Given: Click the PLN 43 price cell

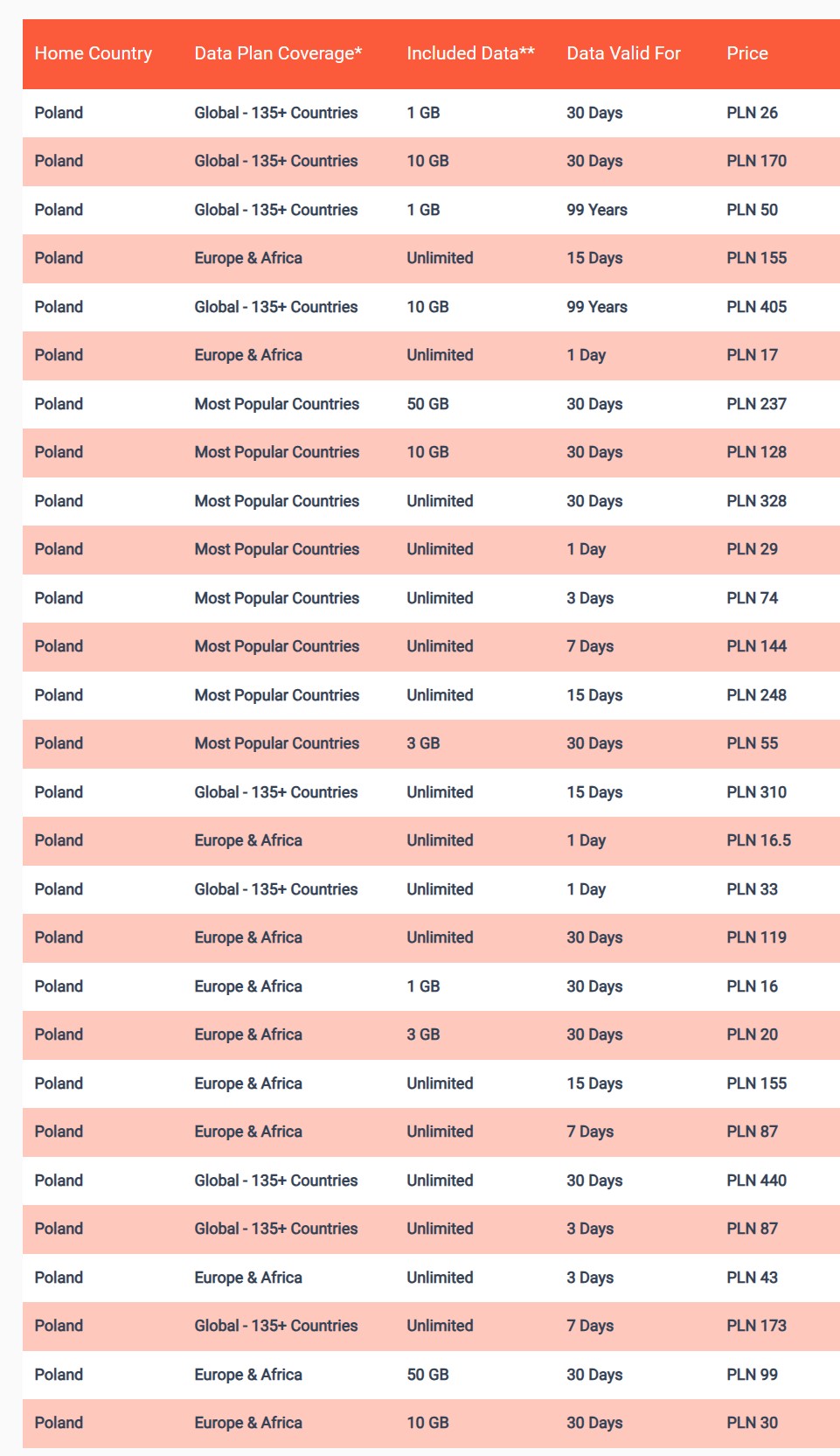Looking at the screenshot, I should point(752,1278).
